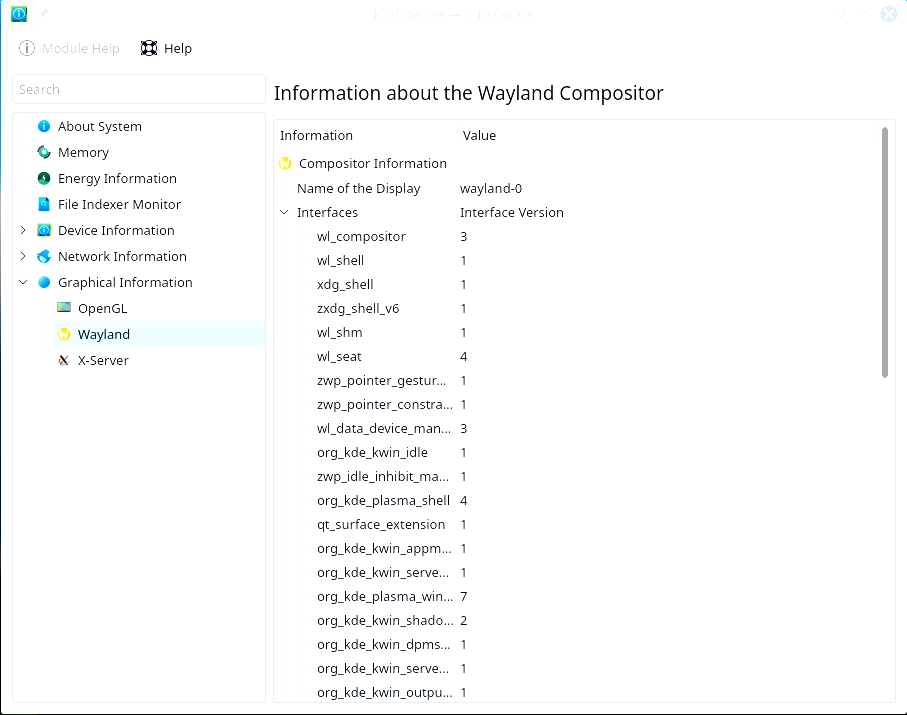Image resolution: width=907 pixels, height=715 pixels.
Task: Expand the Network Information tree node
Action: click(x=23, y=257)
